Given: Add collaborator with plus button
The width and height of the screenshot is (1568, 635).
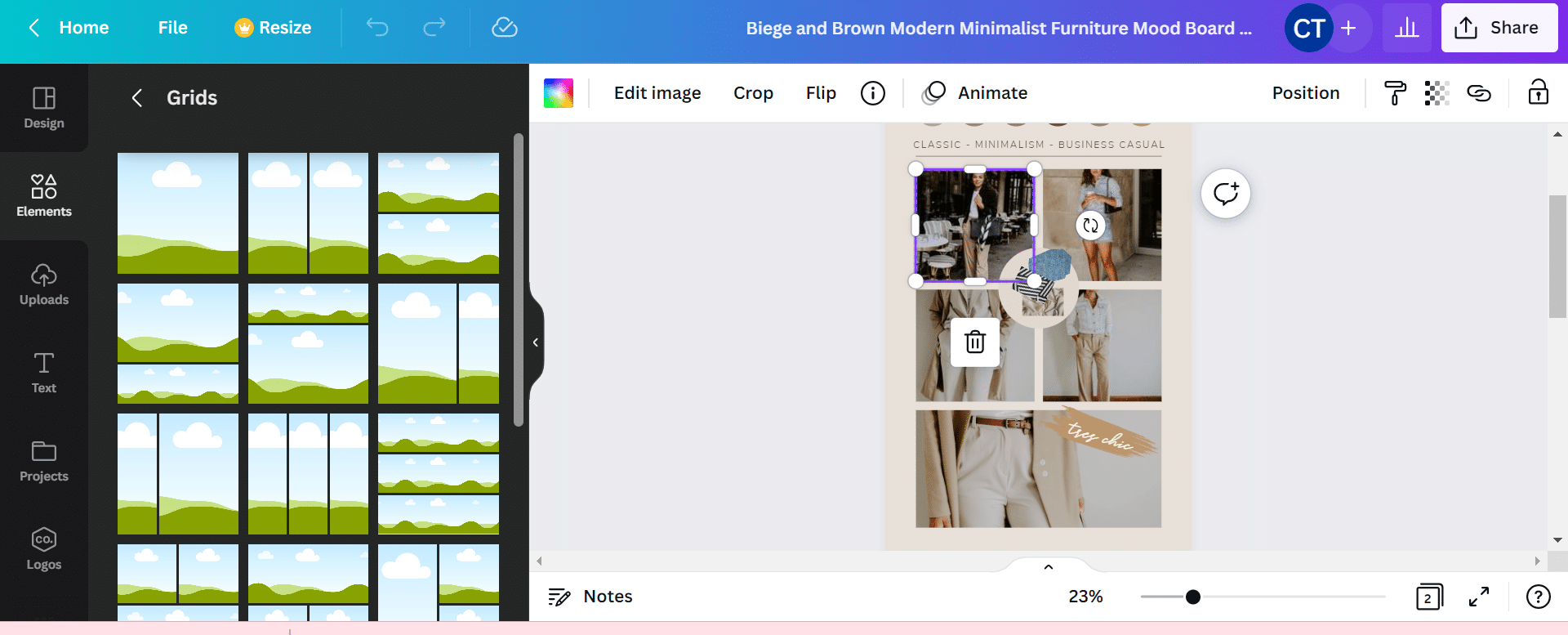Looking at the screenshot, I should click(x=1349, y=28).
